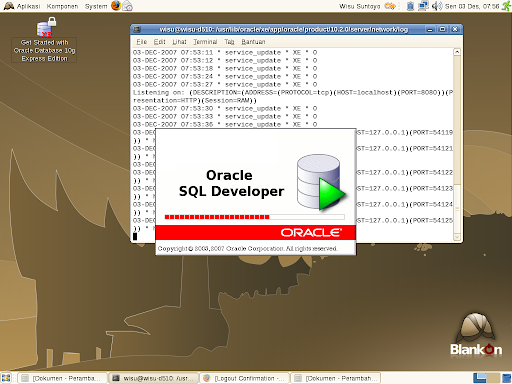Viewport: 512px width, 384px height.
Task: Open the volume speaker control
Action: (437, 6)
